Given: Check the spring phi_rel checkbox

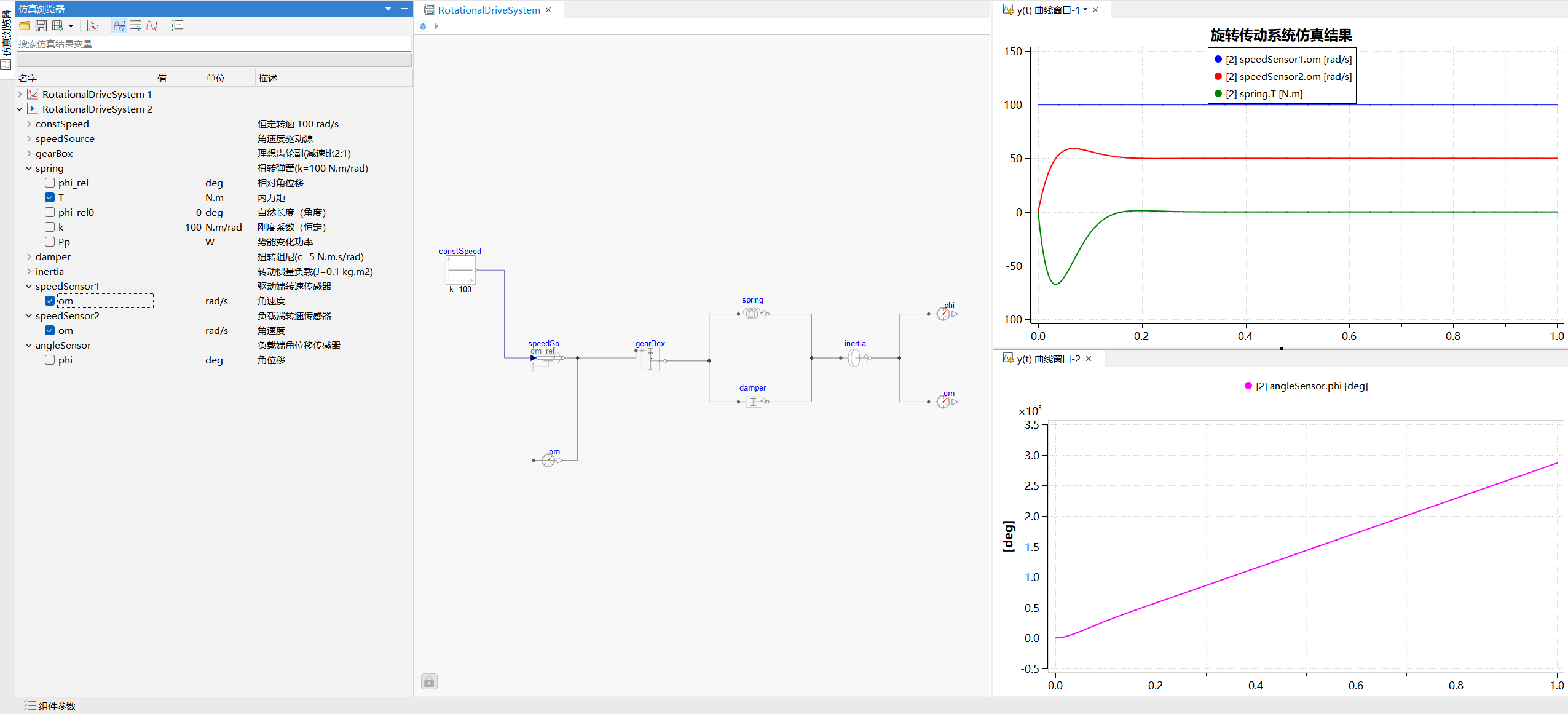Looking at the screenshot, I should pos(50,183).
